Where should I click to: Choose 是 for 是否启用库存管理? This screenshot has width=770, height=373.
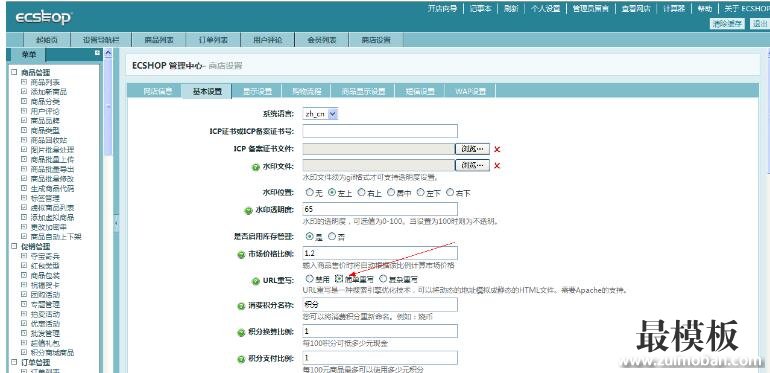click(x=309, y=236)
